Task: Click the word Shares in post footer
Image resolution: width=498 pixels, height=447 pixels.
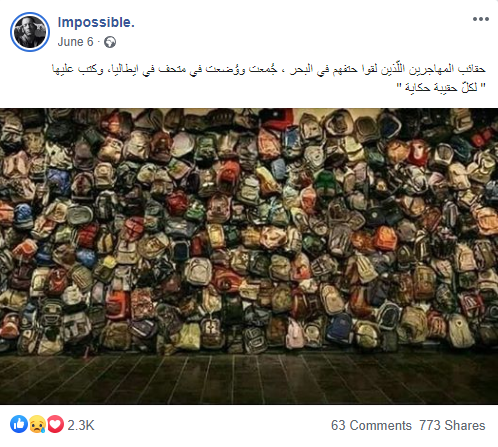Action: (465, 425)
